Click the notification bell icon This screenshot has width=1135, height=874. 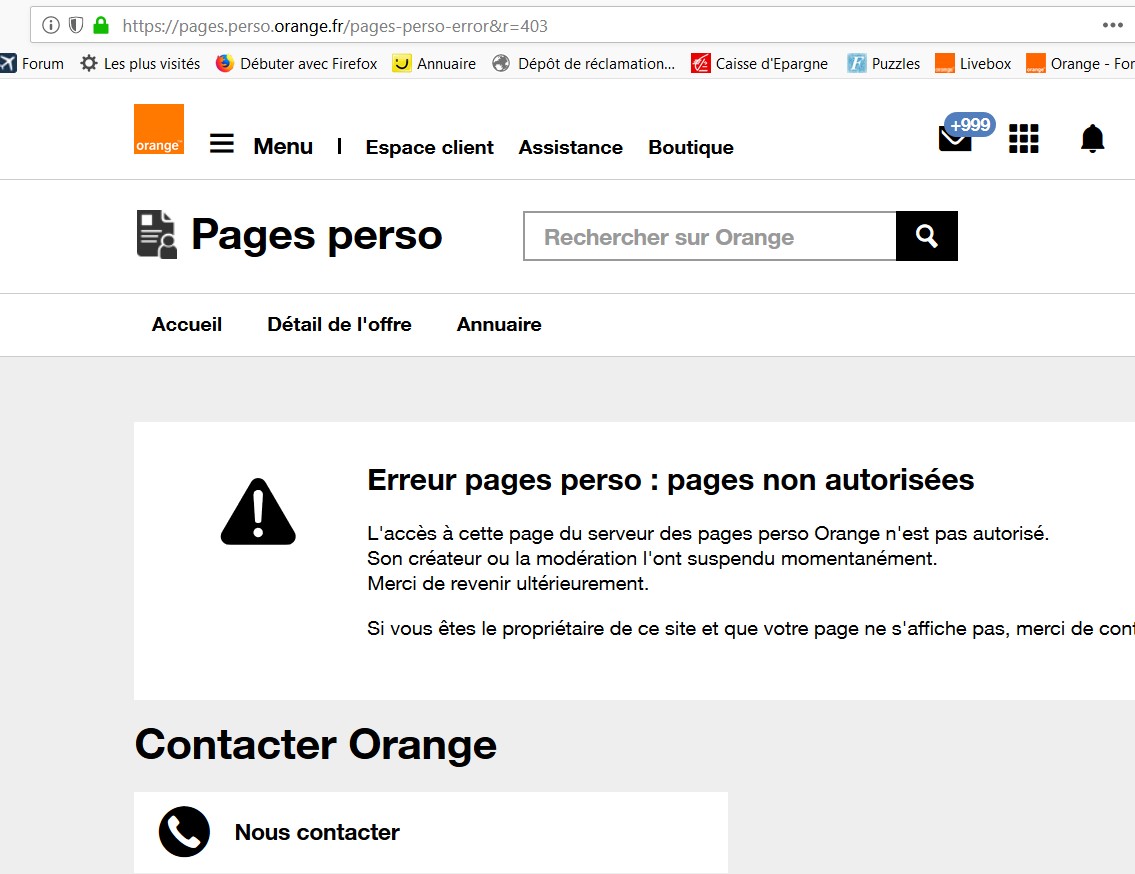click(x=1092, y=139)
